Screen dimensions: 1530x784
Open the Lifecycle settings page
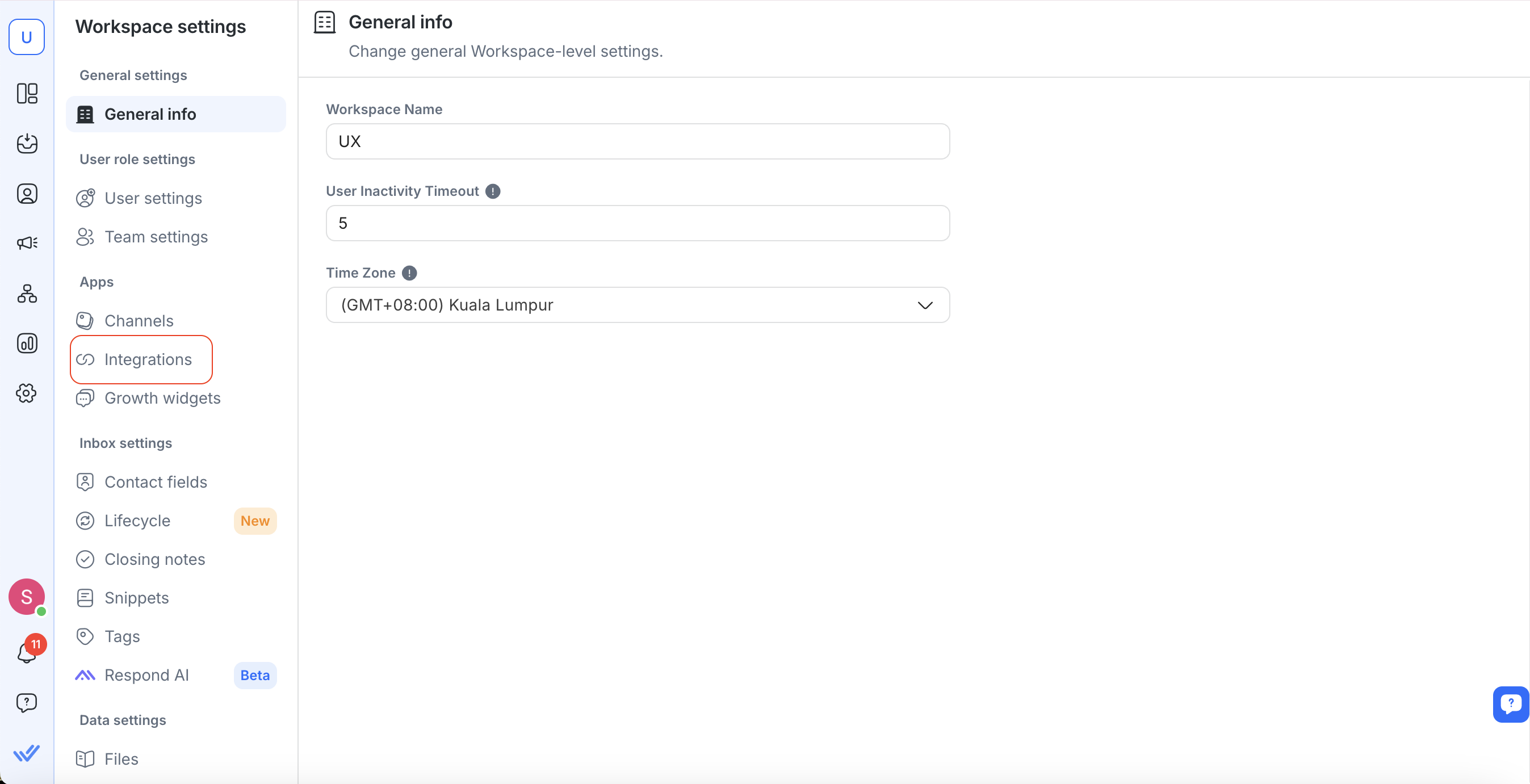137,521
